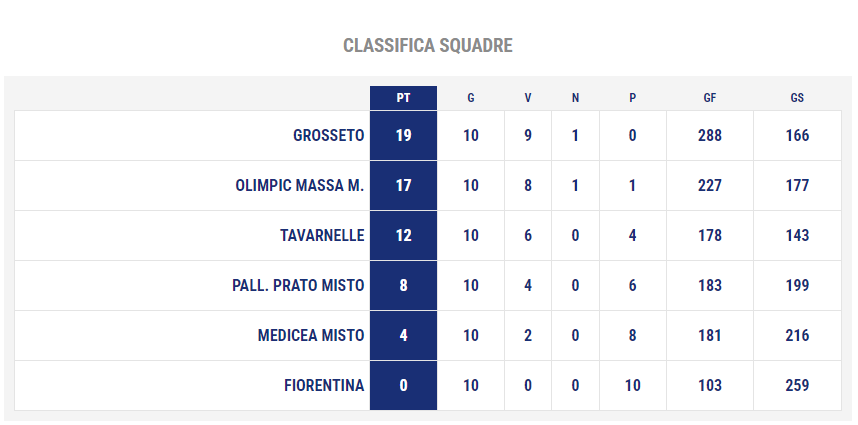This screenshot has height=425, width=858.
Task: Click the G column header
Action: (471, 98)
